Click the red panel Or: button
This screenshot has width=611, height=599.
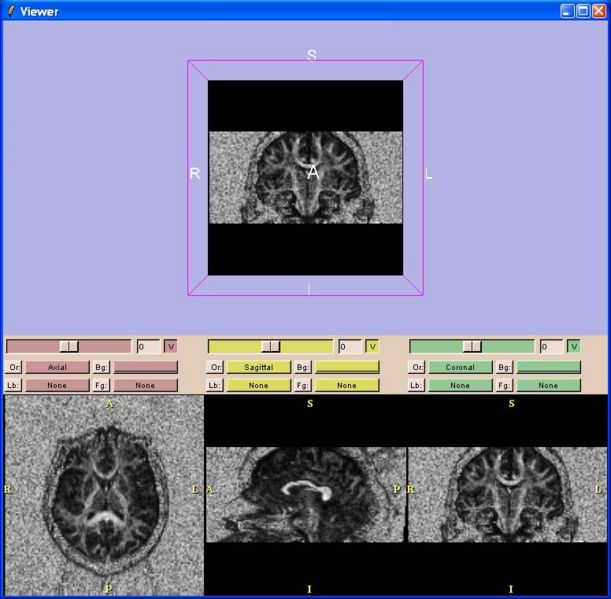pos(13,367)
